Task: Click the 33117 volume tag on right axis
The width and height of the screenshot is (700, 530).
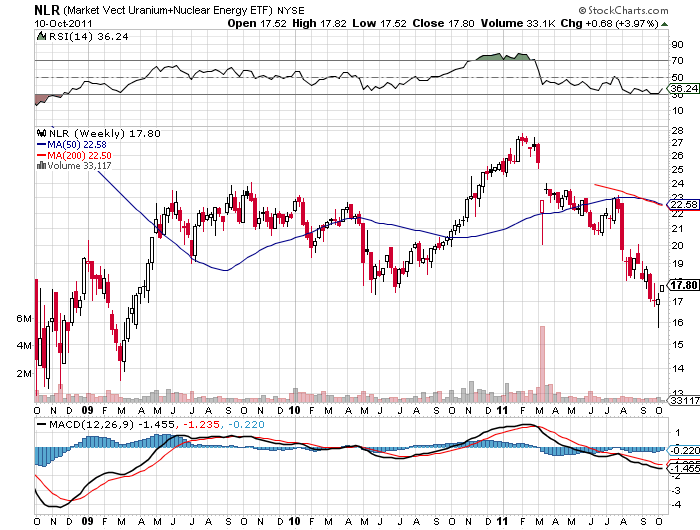Action: coord(684,401)
